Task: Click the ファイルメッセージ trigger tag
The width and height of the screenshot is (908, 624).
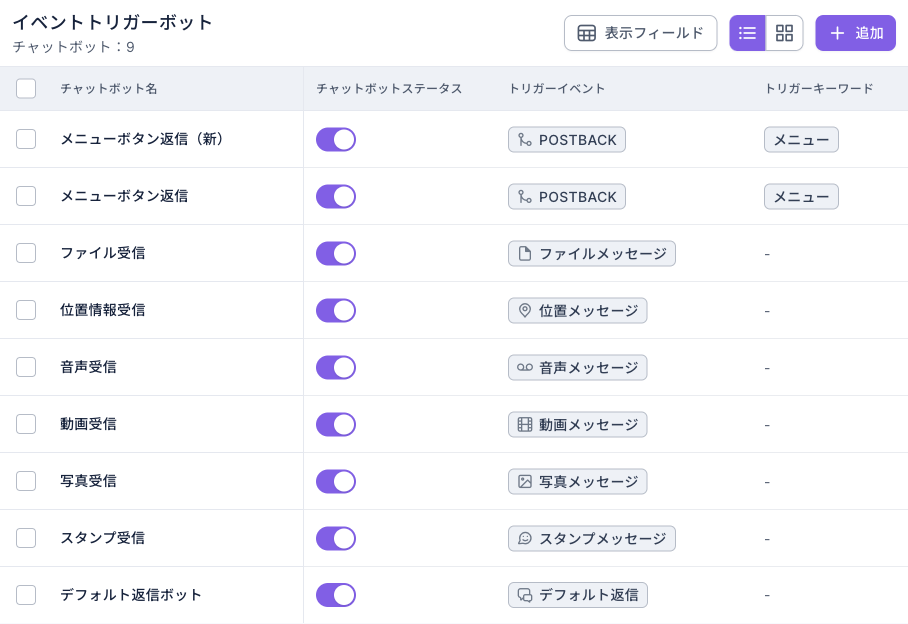Action: (x=592, y=254)
